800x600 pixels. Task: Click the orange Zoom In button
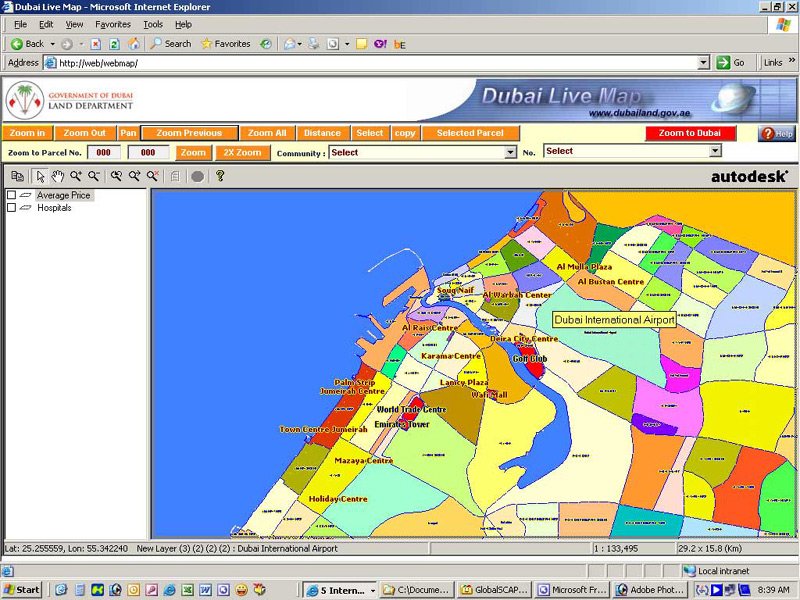pos(27,133)
